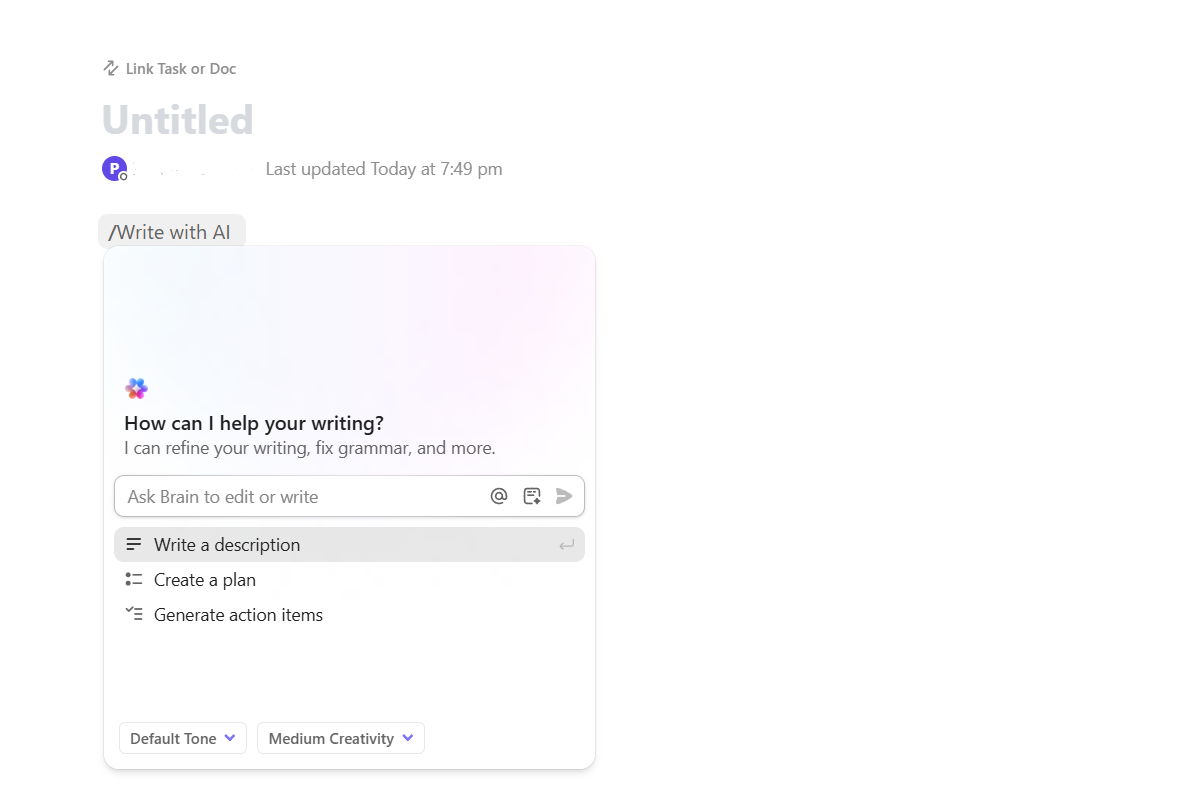Screen dimensions: 1197x810
Task: Open the Default Tone dropdown
Action: (x=182, y=738)
